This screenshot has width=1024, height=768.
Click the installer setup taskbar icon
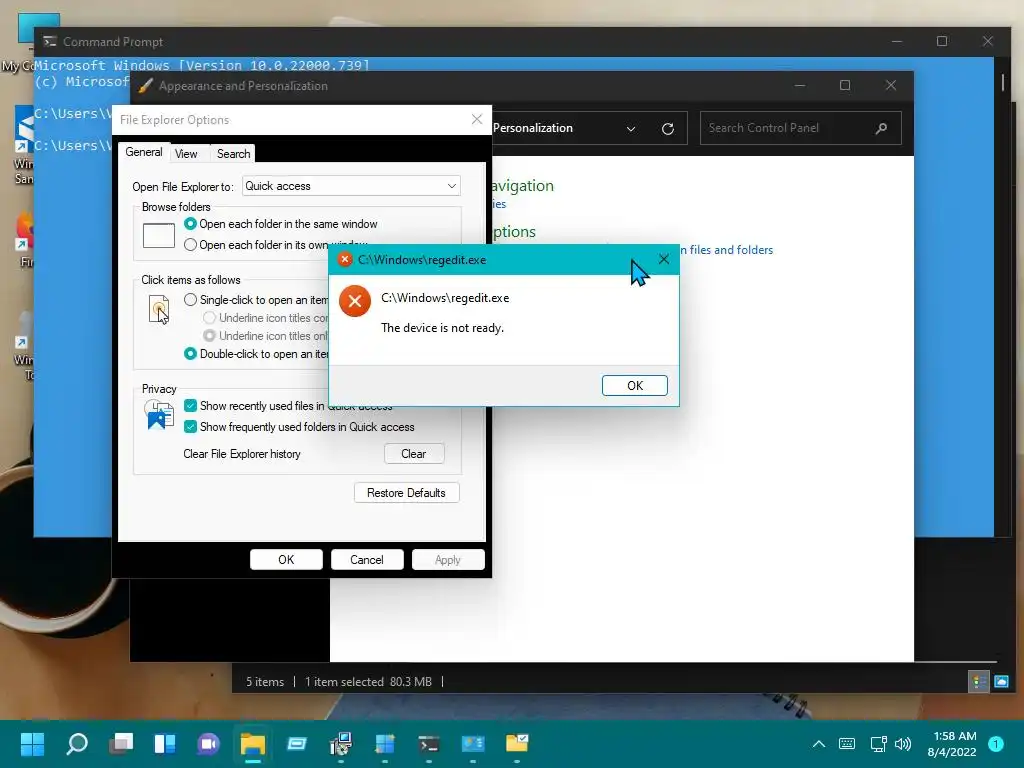coord(341,744)
